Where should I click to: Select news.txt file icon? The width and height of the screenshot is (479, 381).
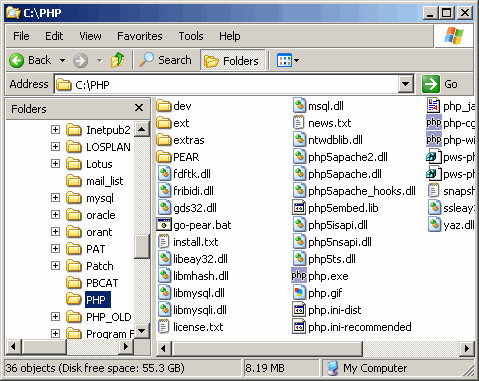[x=298, y=123]
